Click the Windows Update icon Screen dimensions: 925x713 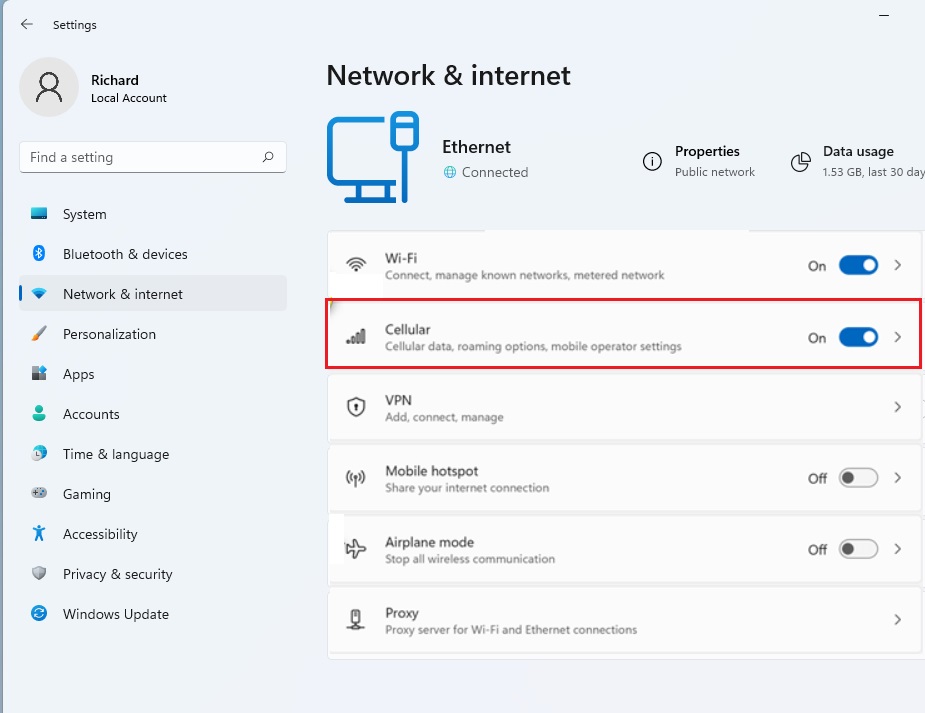39,614
